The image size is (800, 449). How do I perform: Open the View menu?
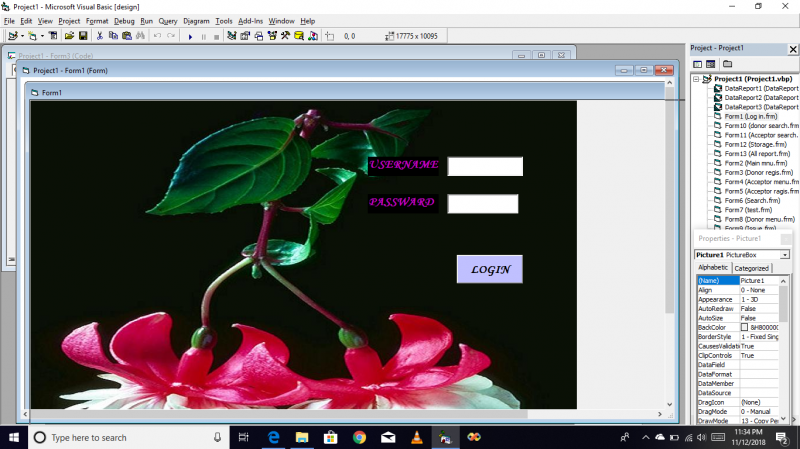point(45,21)
